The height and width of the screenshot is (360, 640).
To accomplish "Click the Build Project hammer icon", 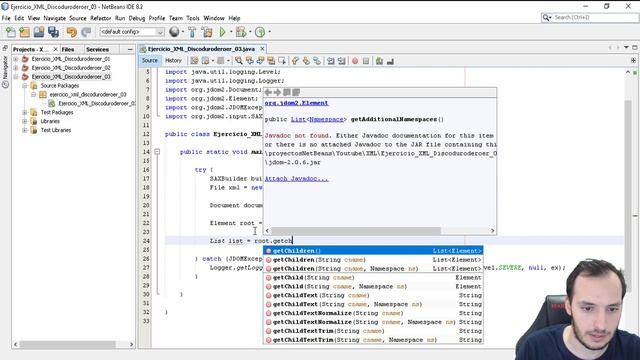I will pos(192,32).
